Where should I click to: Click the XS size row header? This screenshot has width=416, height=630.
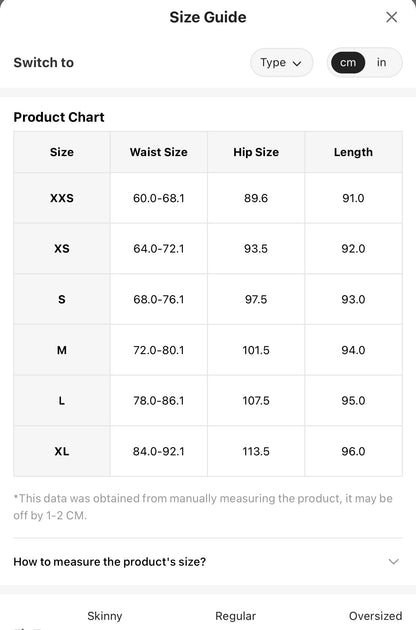(62, 249)
